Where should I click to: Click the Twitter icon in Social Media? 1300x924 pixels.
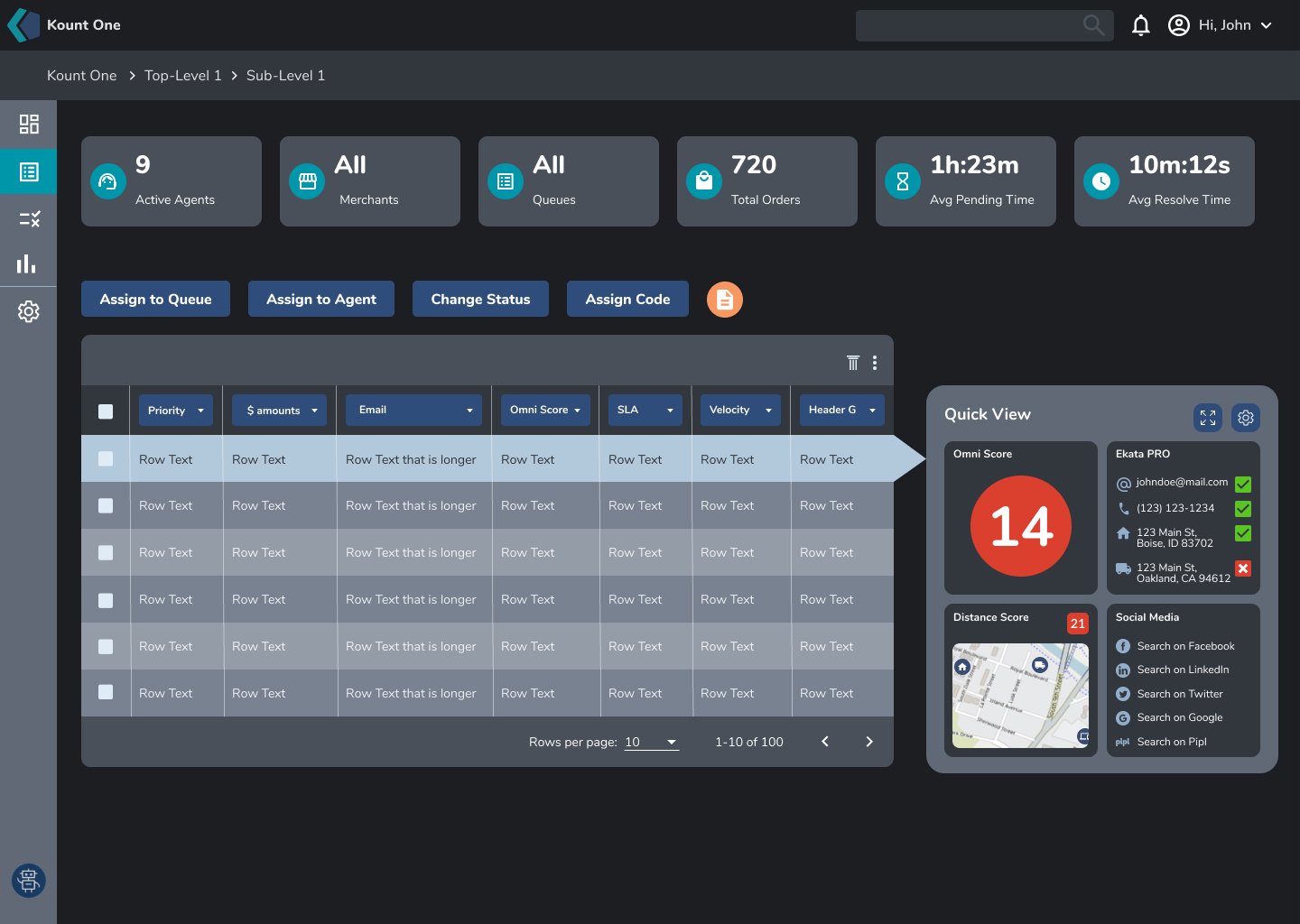1123,694
